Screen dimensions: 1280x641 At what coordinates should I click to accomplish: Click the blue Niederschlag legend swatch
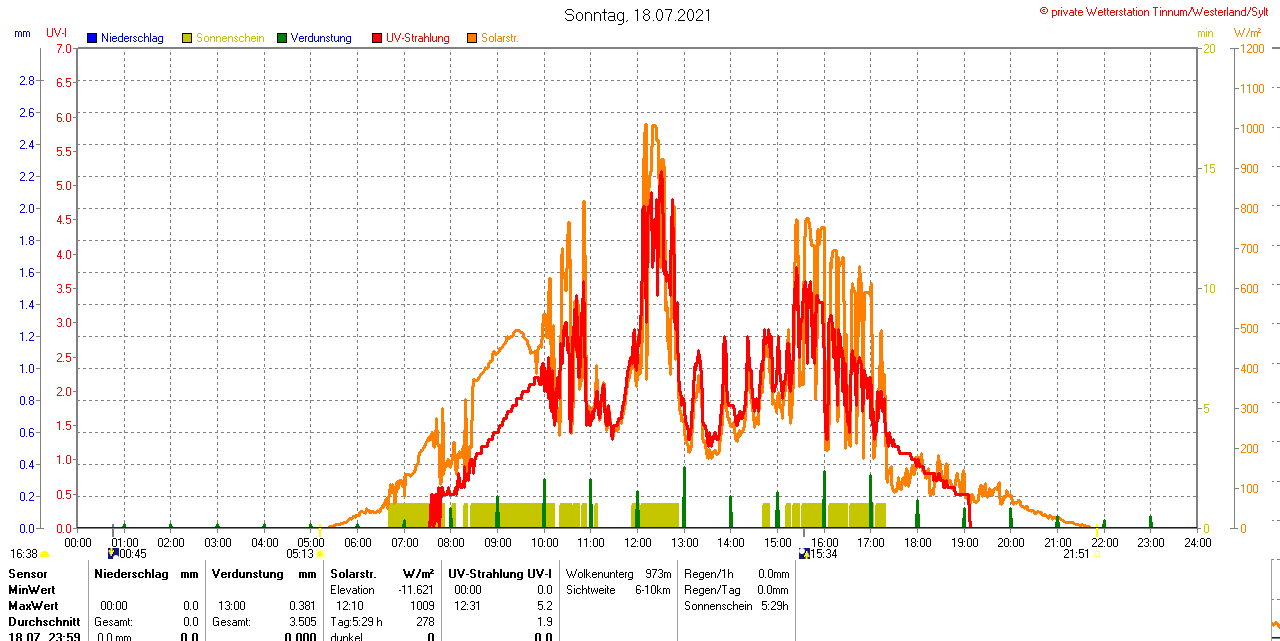pos(92,38)
